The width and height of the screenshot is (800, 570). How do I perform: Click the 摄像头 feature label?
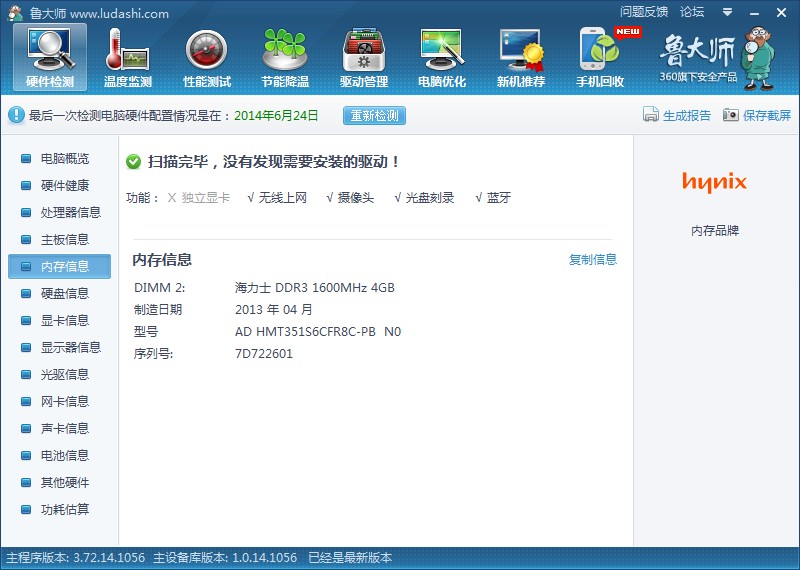pyautogui.click(x=356, y=197)
